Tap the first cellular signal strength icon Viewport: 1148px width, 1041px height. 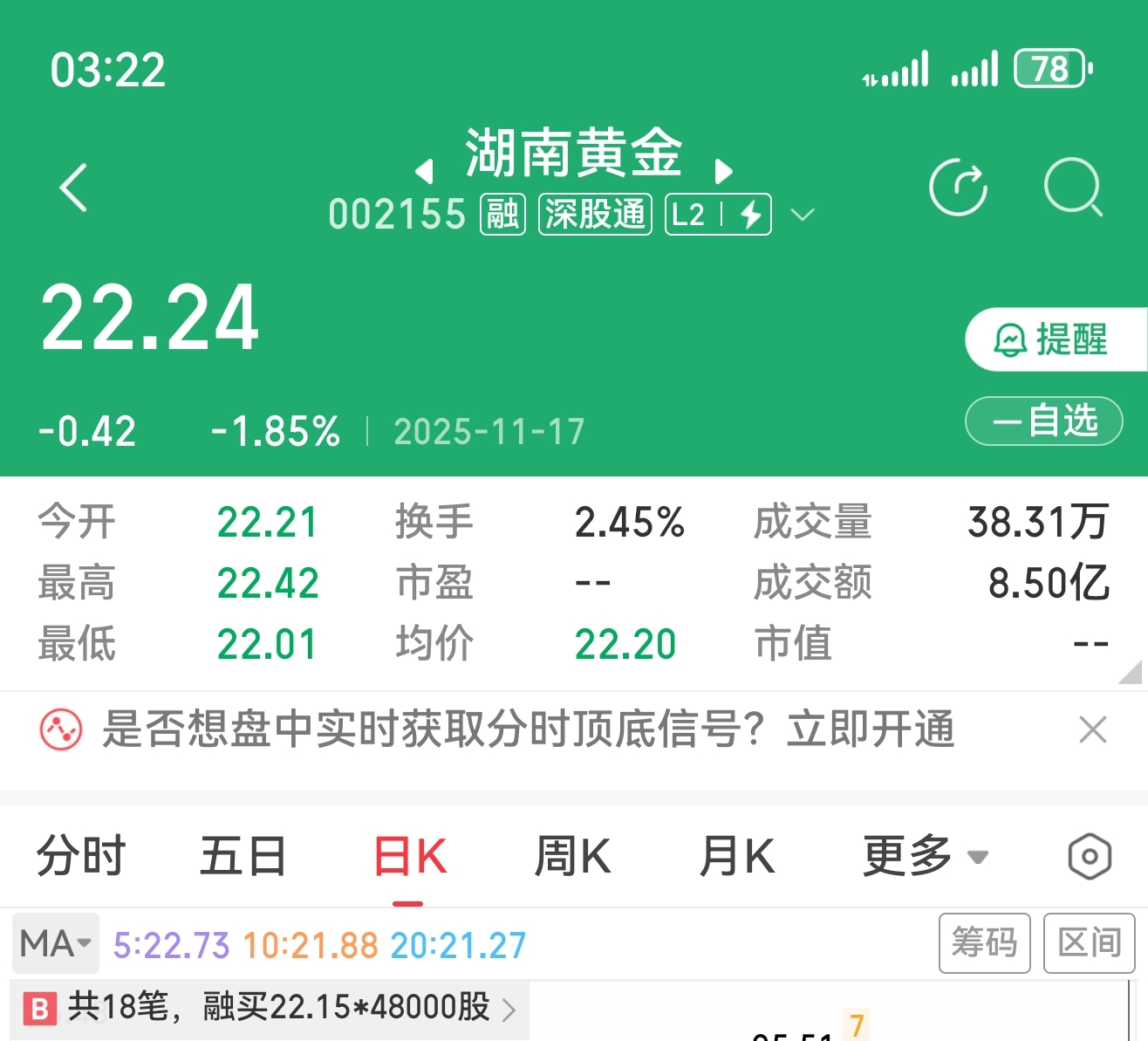pos(896,69)
